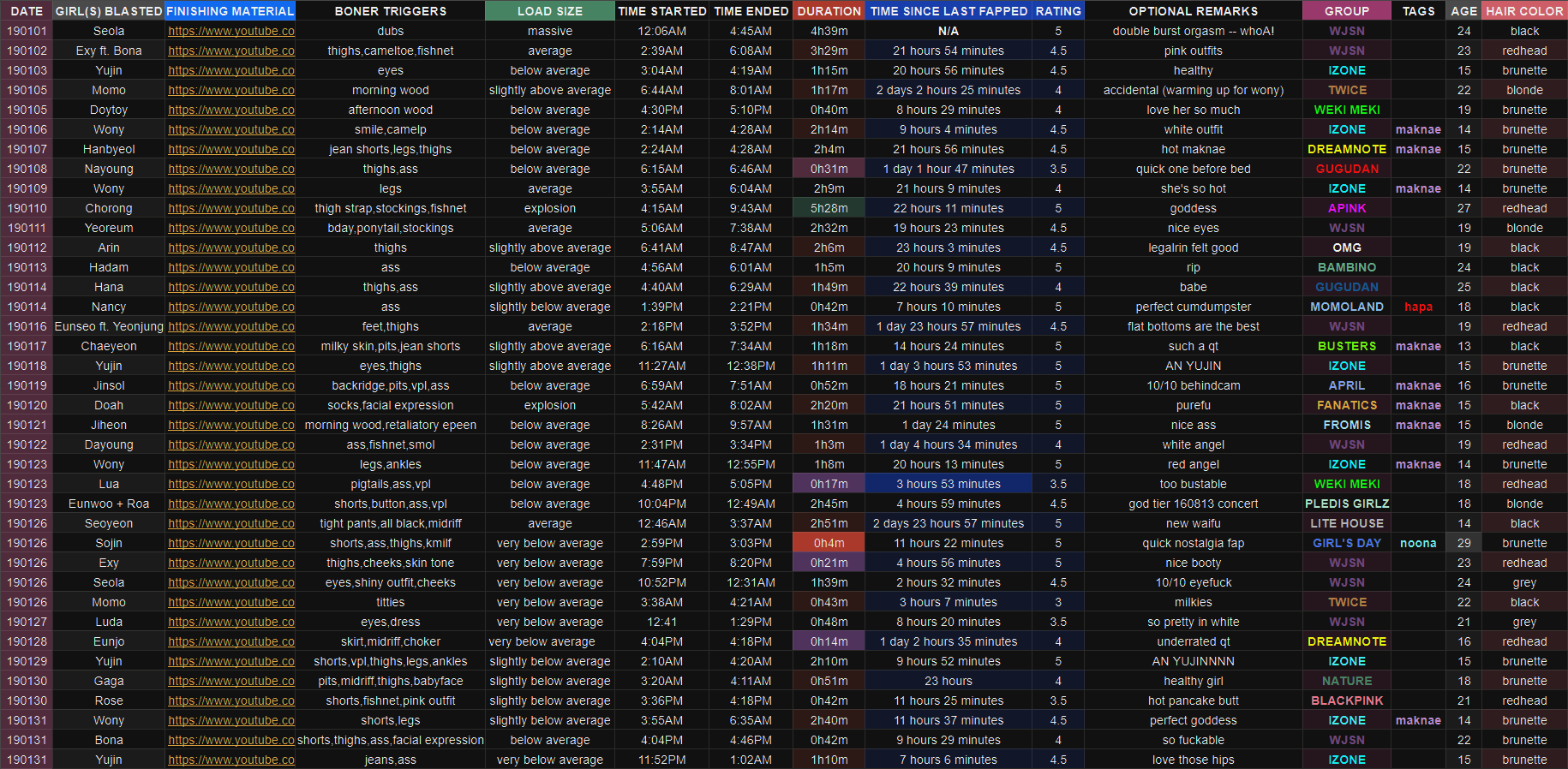Select the HAIR COLOR column header
The height and width of the screenshot is (769, 1568).
click(x=1525, y=11)
